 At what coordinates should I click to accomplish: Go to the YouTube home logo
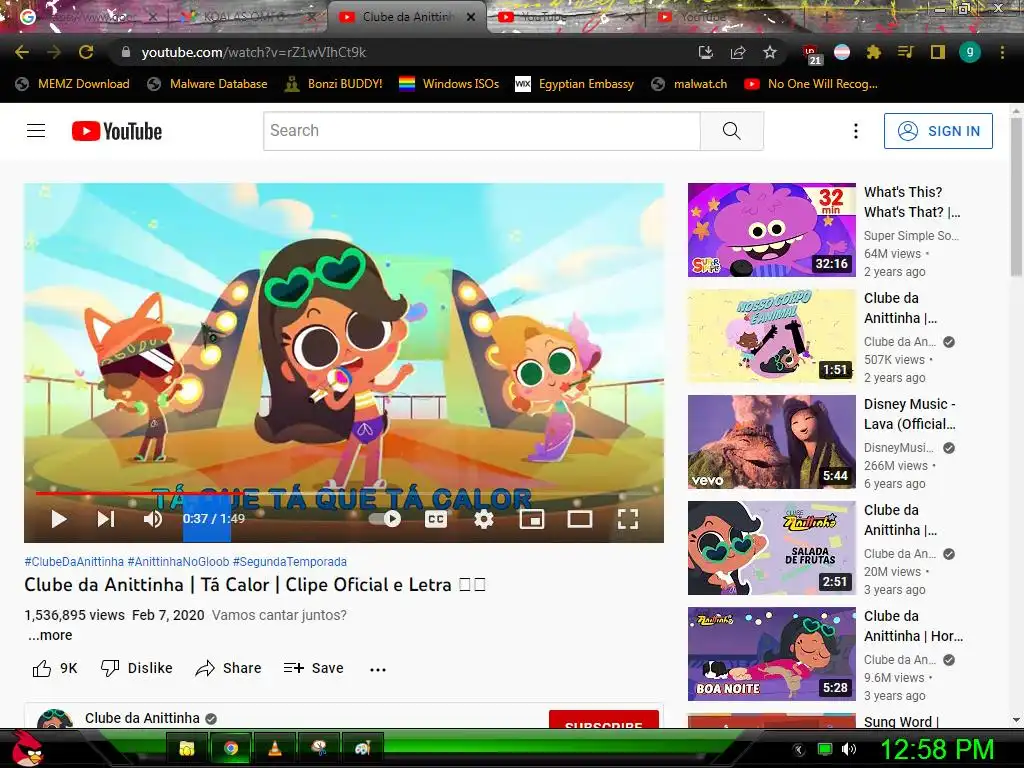point(117,131)
